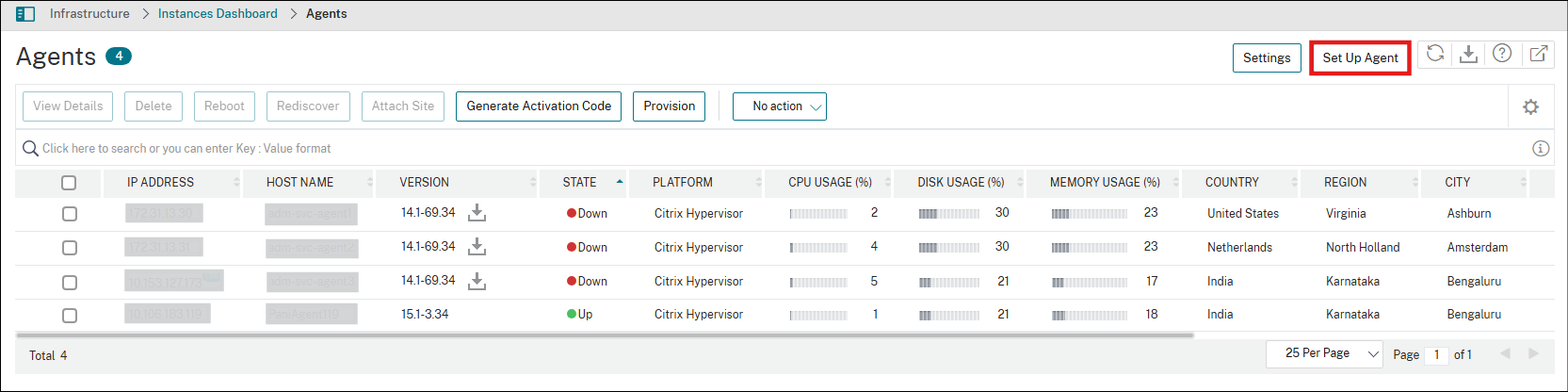This screenshot has height=392, width=1568.
Task: Open page in new window icon
Action: [x=1538, y=54]
